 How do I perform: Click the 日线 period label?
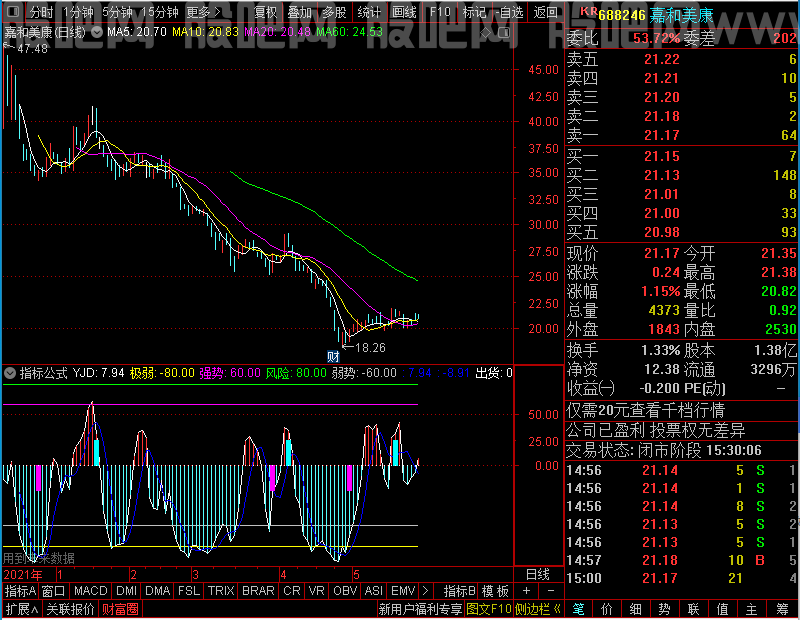[x=538, y=575]
